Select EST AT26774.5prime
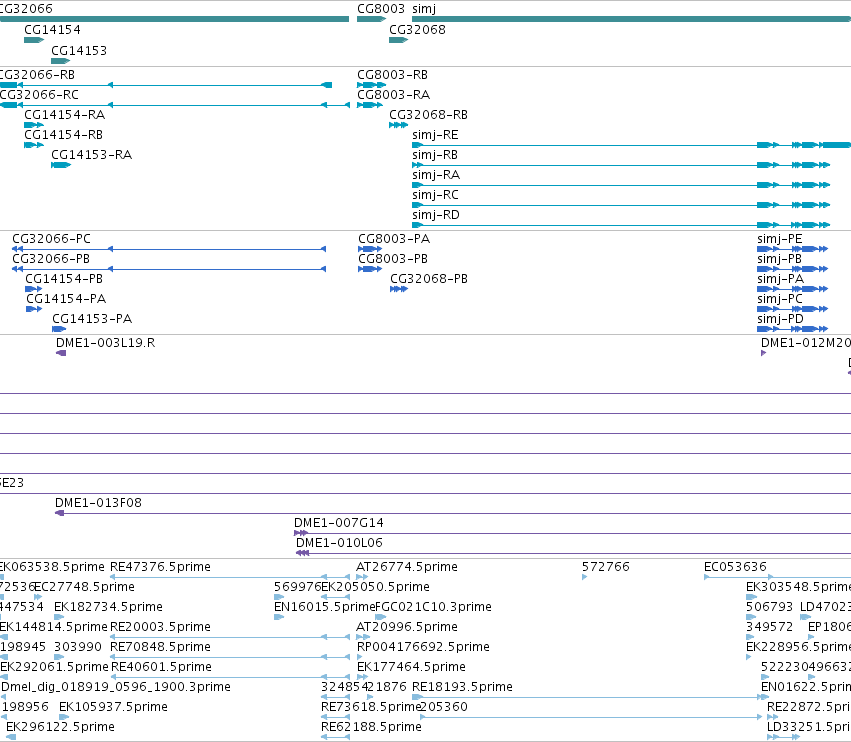This screenshot has width=851, height=742. pyautogui.click(x=407, y=568)
